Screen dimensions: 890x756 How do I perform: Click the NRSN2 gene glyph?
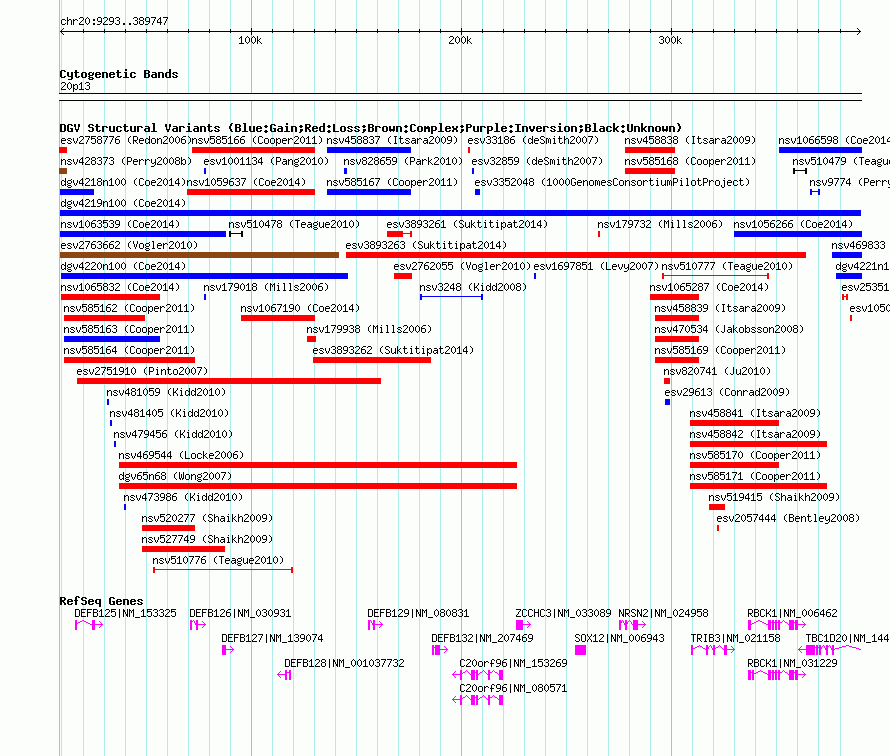(x=632, y=625)
